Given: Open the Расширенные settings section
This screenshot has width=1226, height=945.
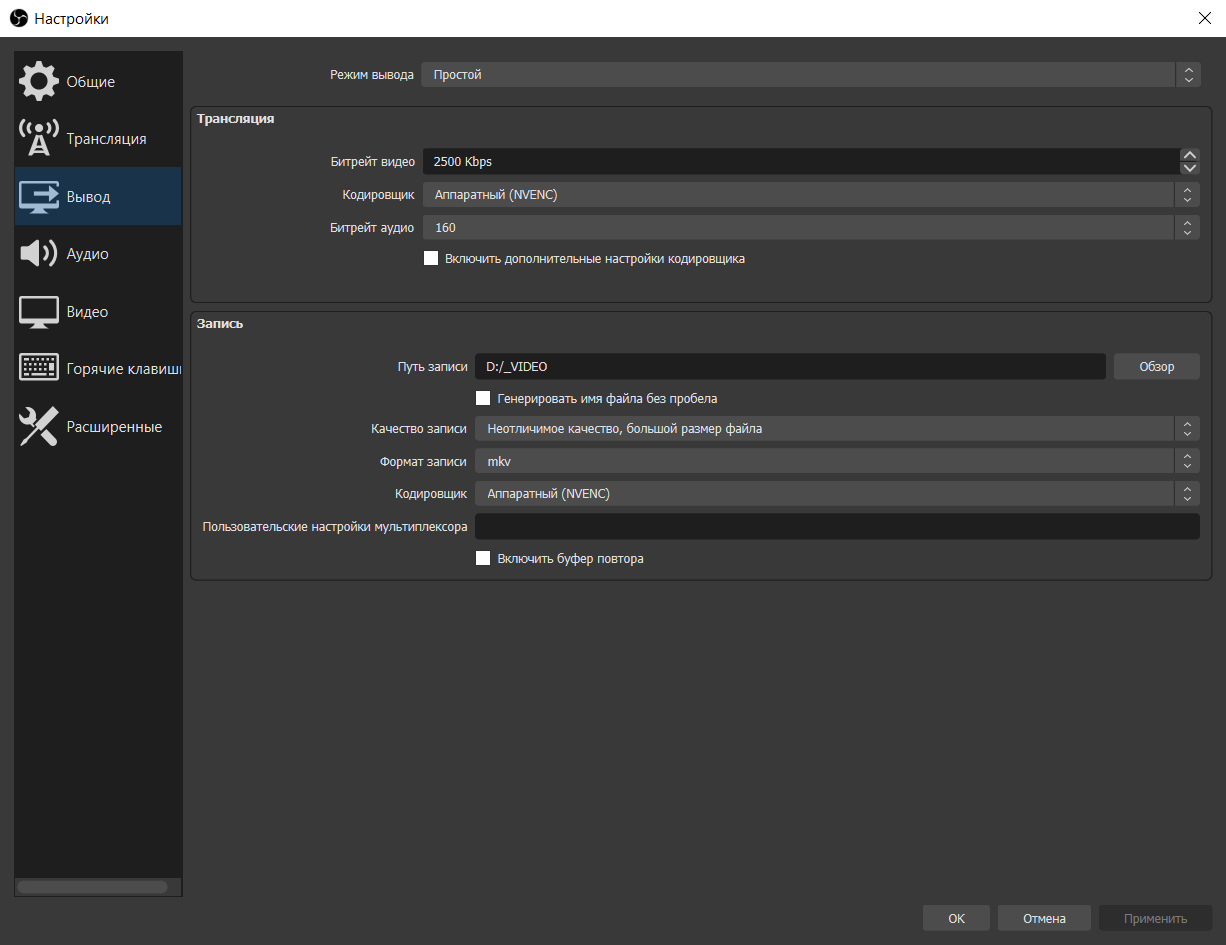Looking at the screenshot, I should [98, 427].
